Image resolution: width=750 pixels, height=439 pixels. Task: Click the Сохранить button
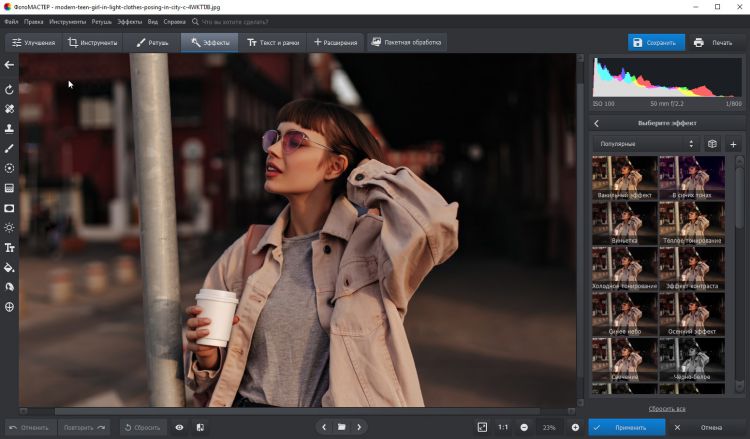pos(657,42)
